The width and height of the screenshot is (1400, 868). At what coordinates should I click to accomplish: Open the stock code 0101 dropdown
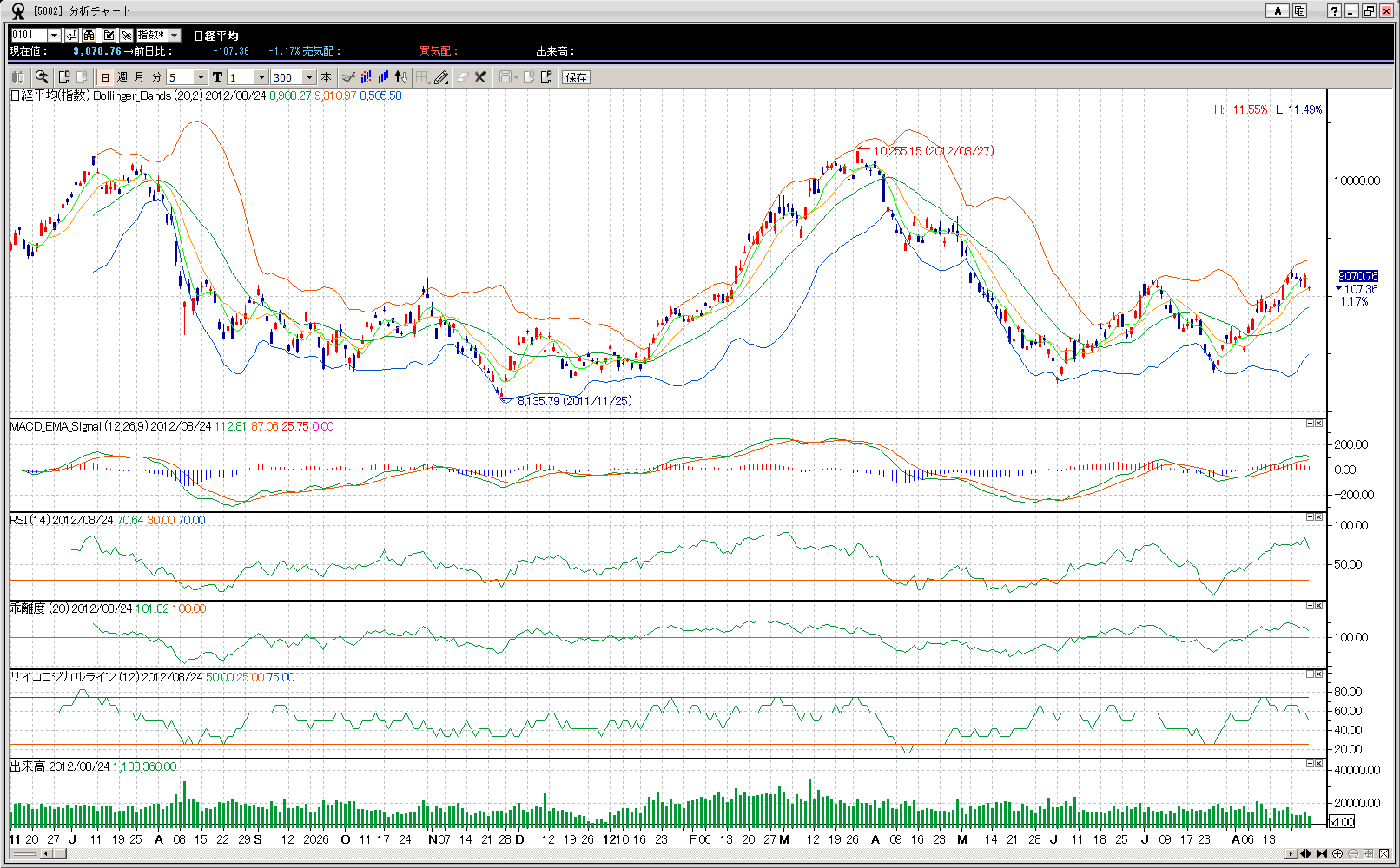coord(54,35)
